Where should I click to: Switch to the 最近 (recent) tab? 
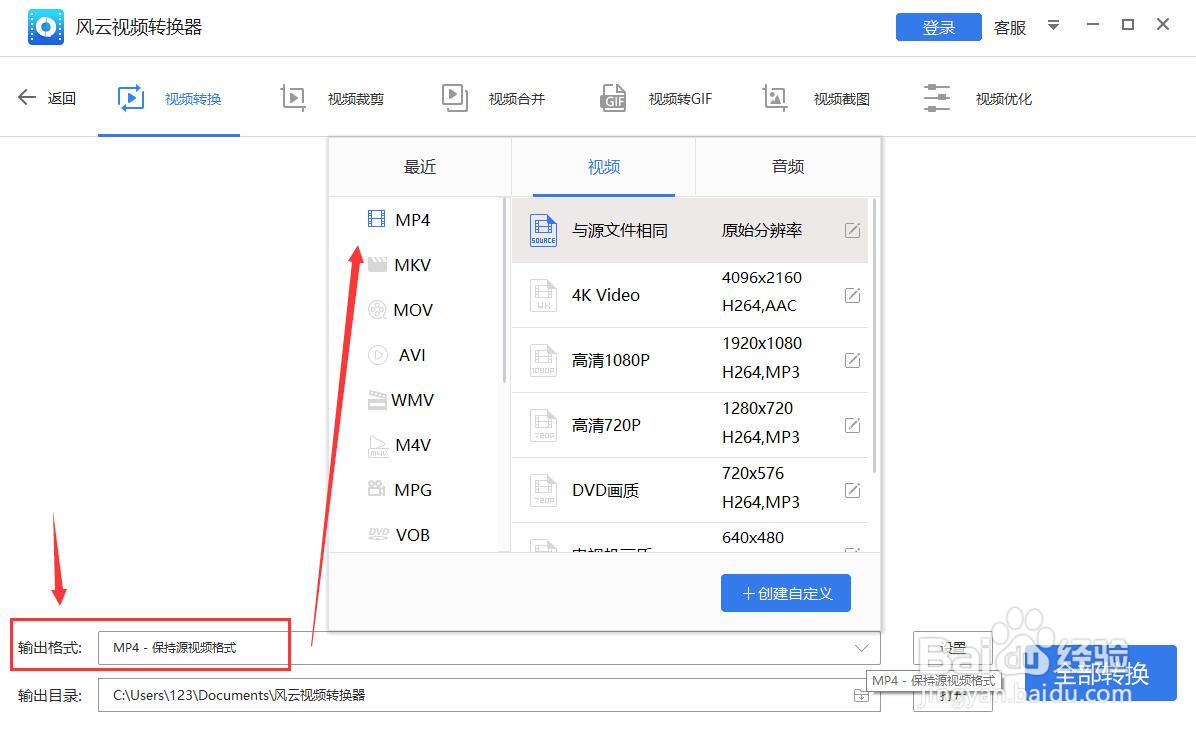tap(419, 167)
